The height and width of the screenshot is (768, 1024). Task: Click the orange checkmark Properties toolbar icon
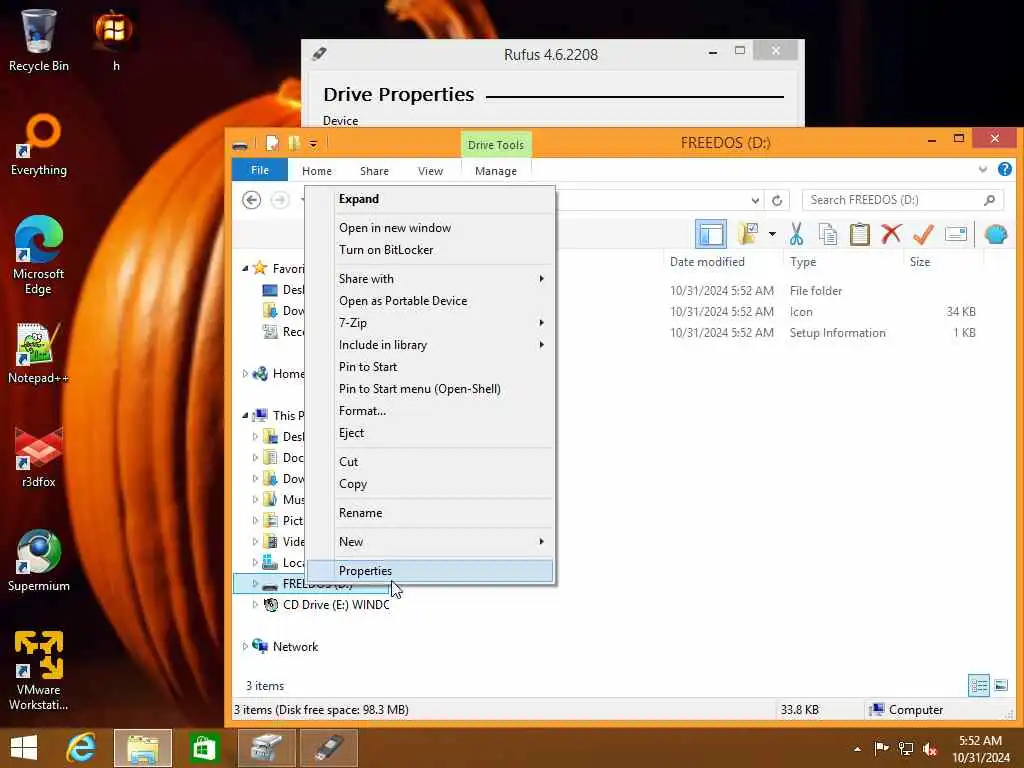point(923,234)
